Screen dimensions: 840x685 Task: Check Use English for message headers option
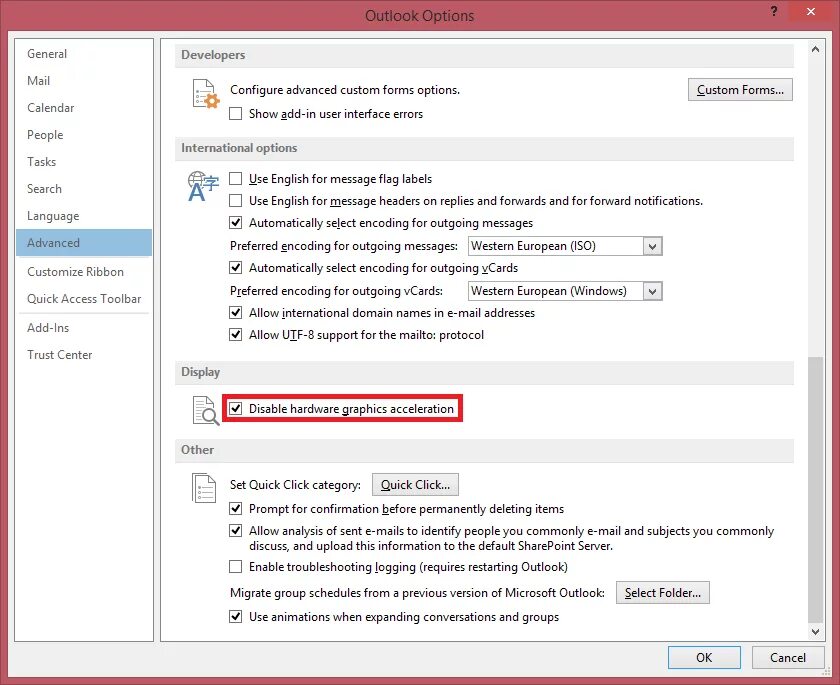(235, 200)
